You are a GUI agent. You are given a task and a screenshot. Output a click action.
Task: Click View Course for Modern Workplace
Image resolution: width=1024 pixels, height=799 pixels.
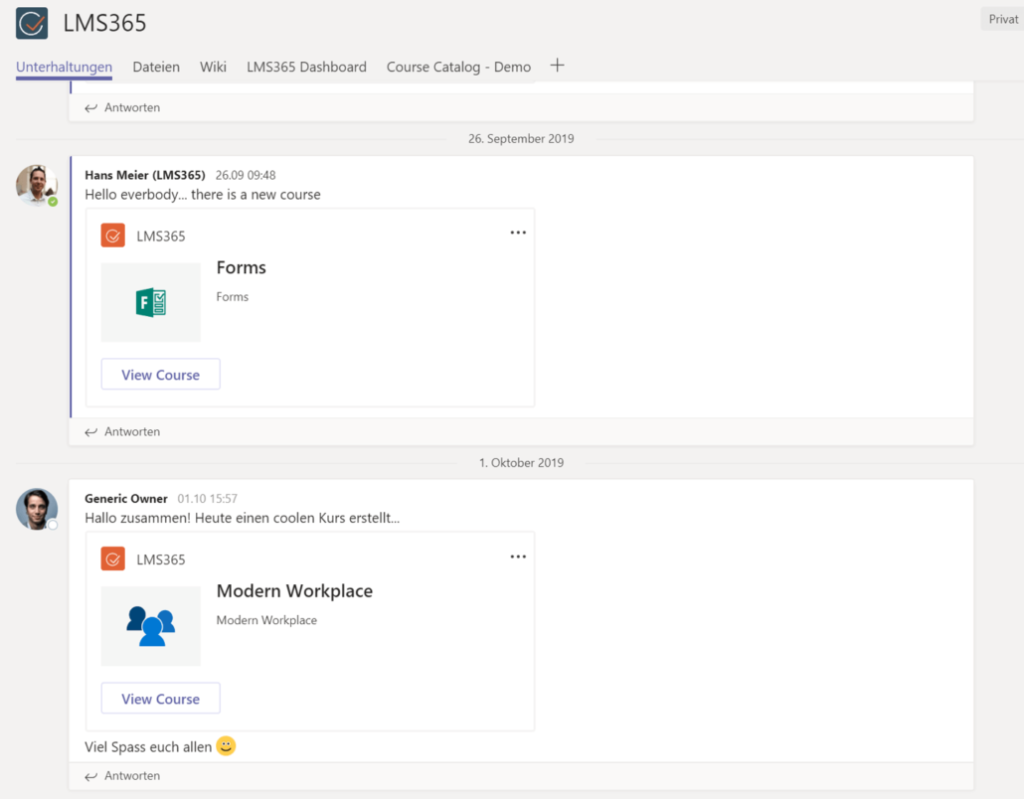point(160,698)
